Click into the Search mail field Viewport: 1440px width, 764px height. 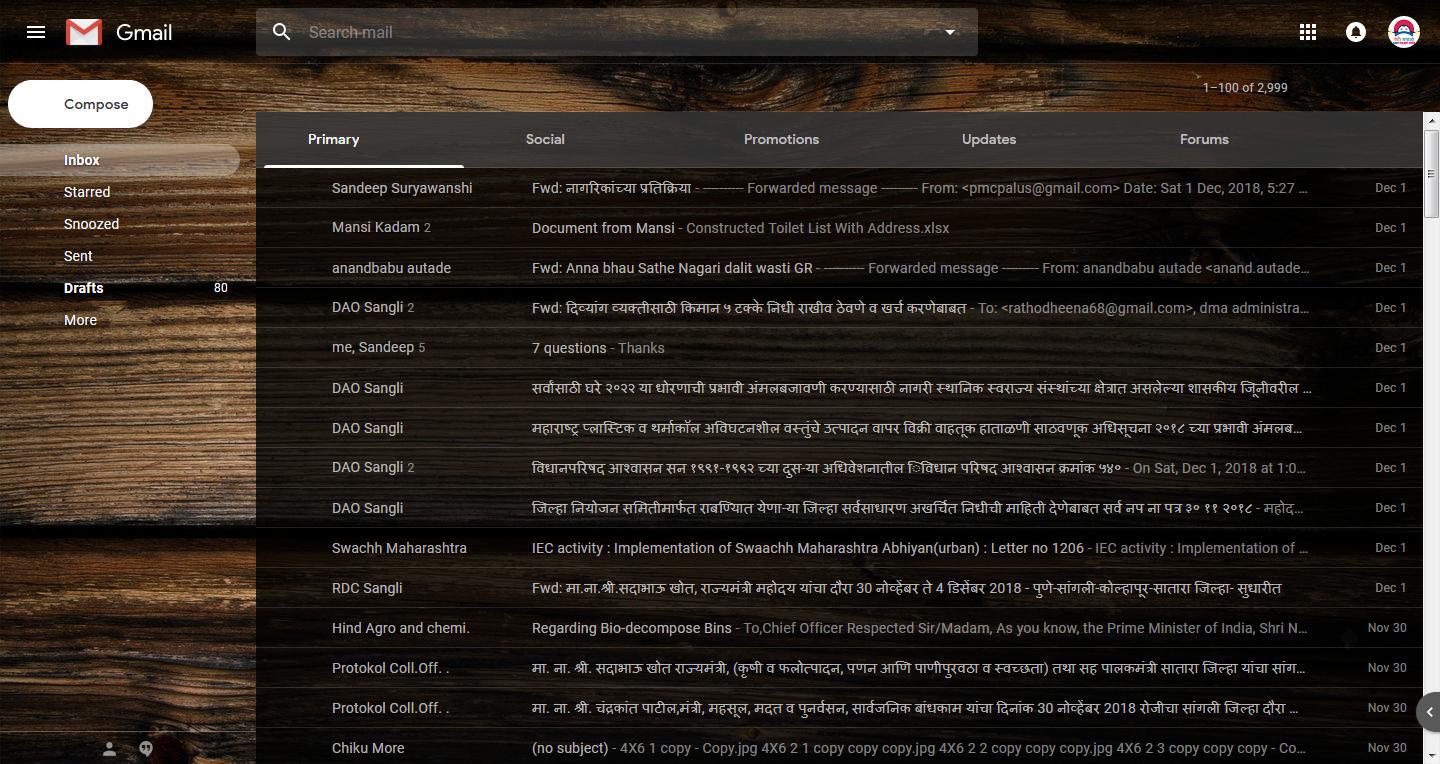600,32
